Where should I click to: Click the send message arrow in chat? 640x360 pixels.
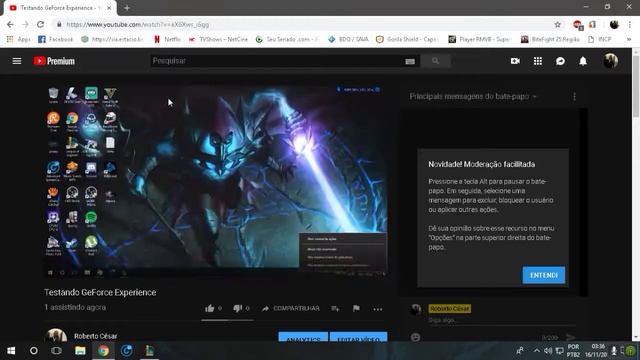tap(570, 337)
